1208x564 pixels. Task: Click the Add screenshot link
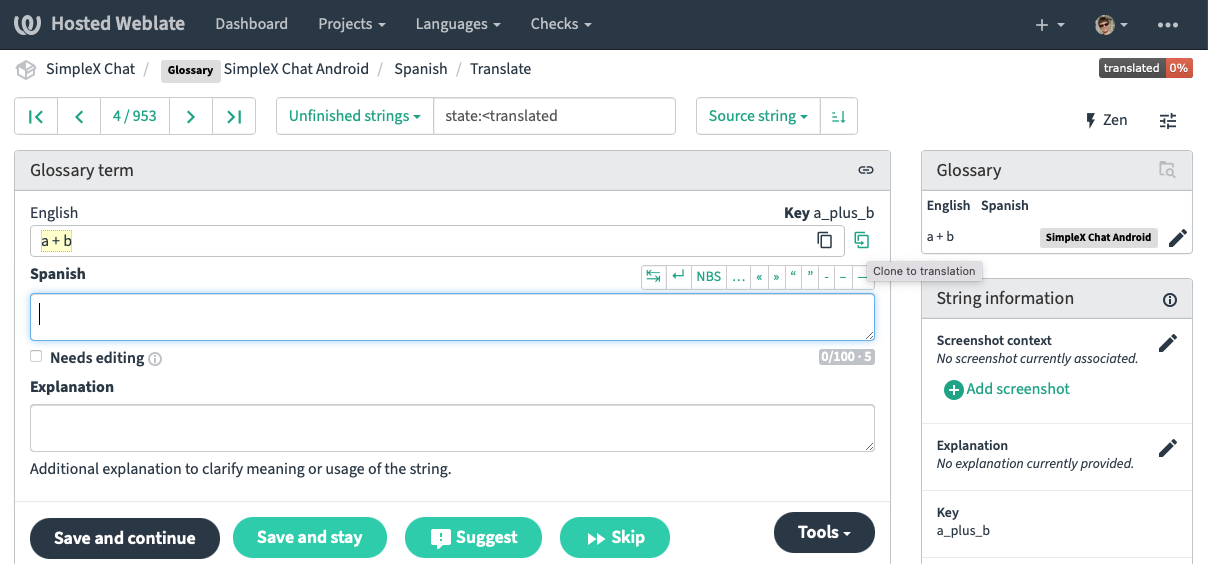1007,389
